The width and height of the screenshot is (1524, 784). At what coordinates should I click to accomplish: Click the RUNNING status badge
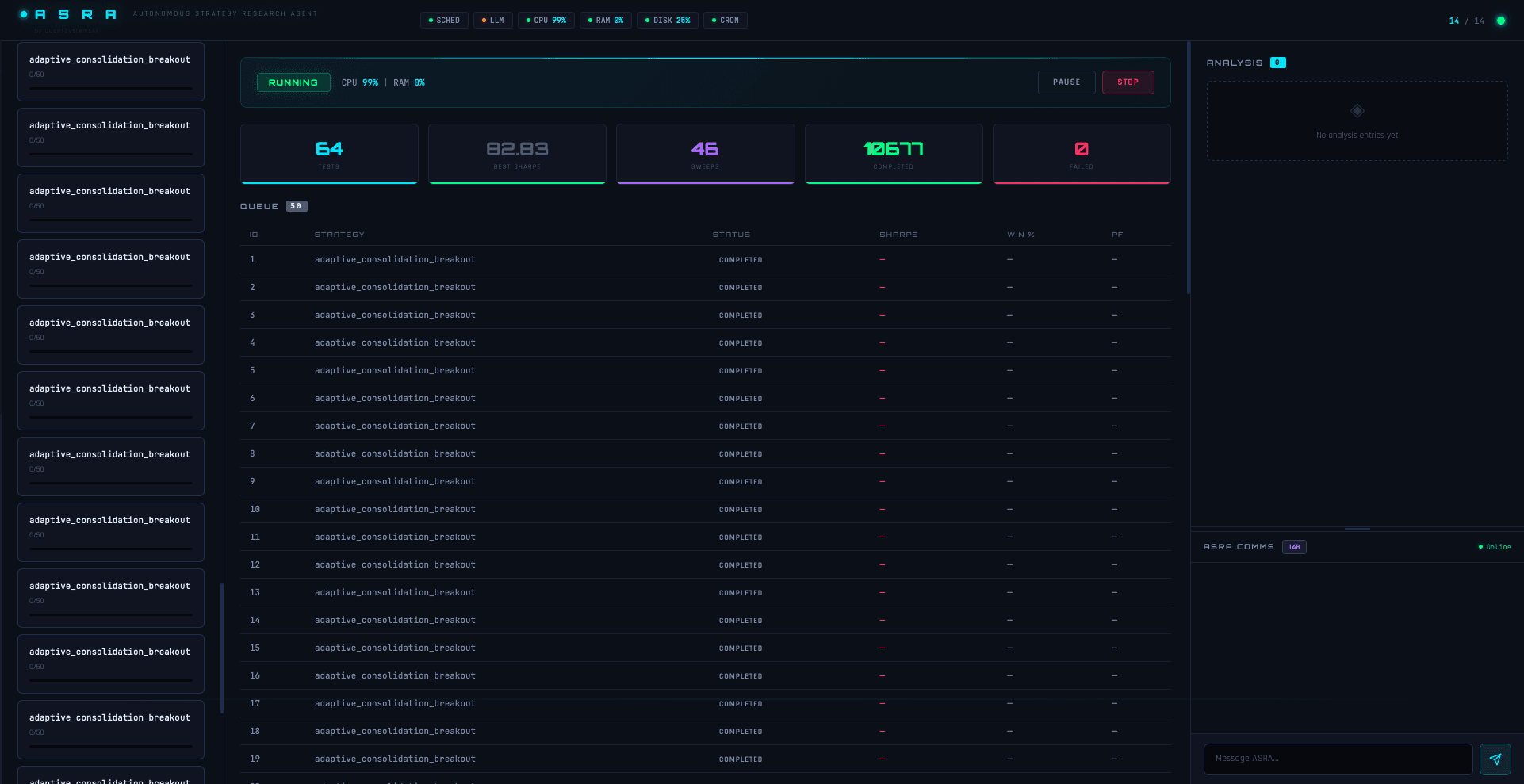click(x=293, y=82)
